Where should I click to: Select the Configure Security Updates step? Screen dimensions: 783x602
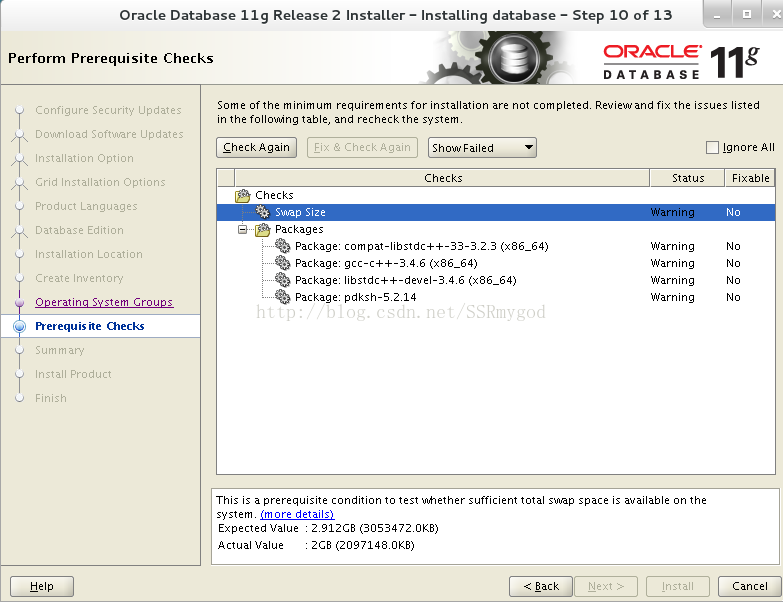(x=108, y=110)
